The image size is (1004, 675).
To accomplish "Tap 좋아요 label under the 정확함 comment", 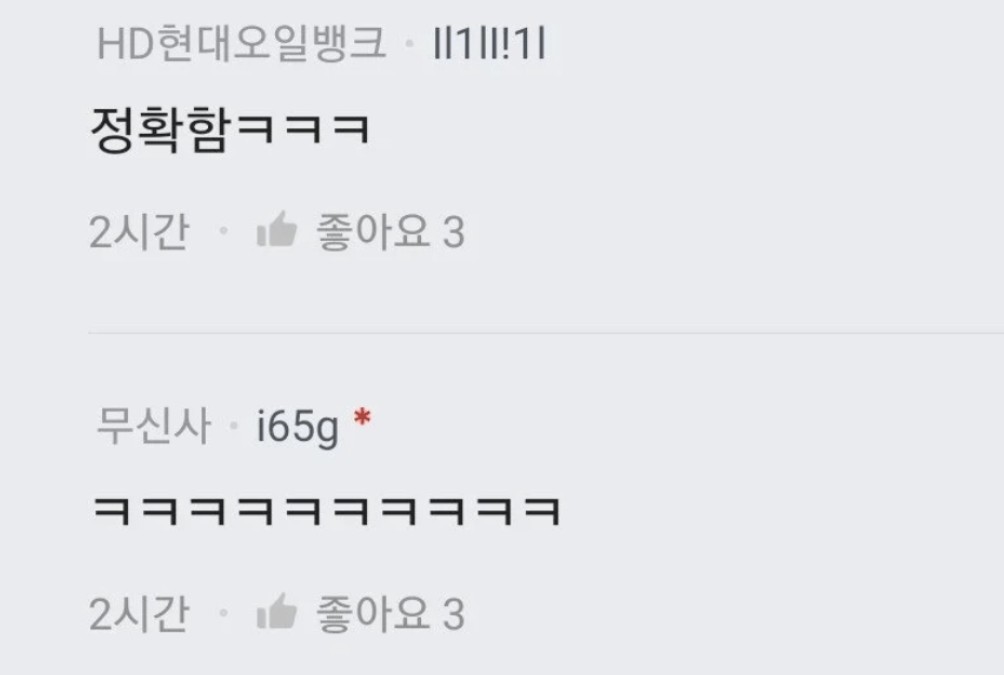I will point(372,231).
